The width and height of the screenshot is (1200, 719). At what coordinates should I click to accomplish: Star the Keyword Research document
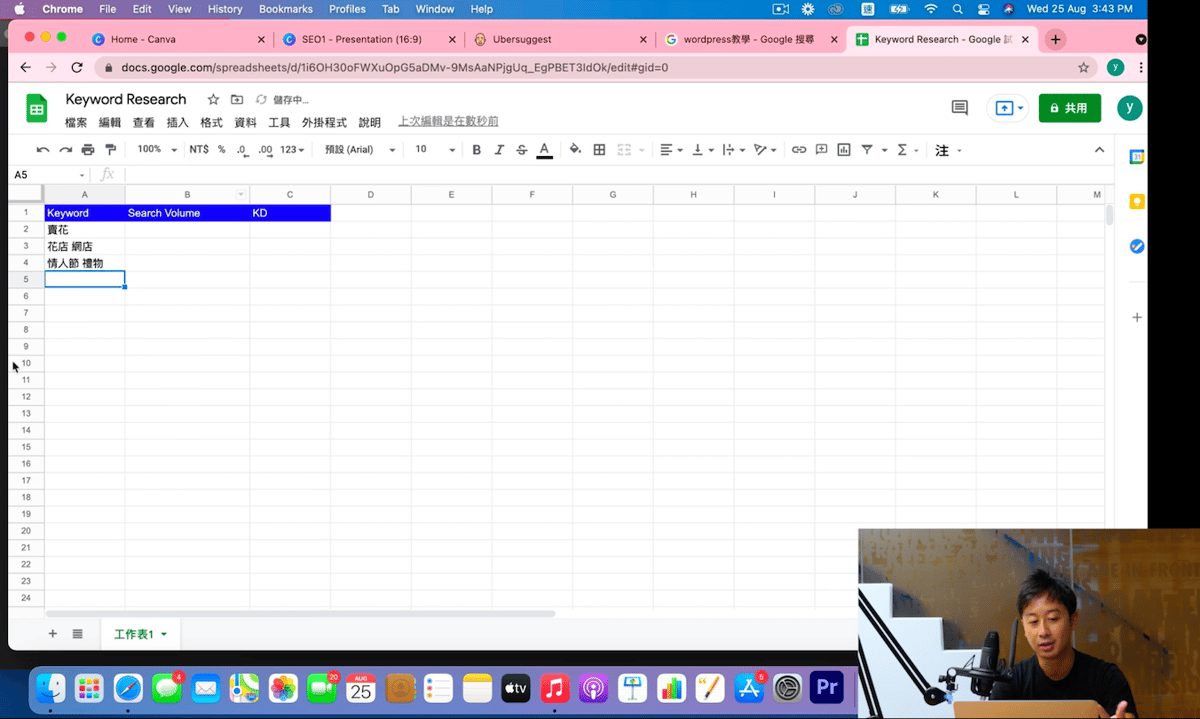213,100
